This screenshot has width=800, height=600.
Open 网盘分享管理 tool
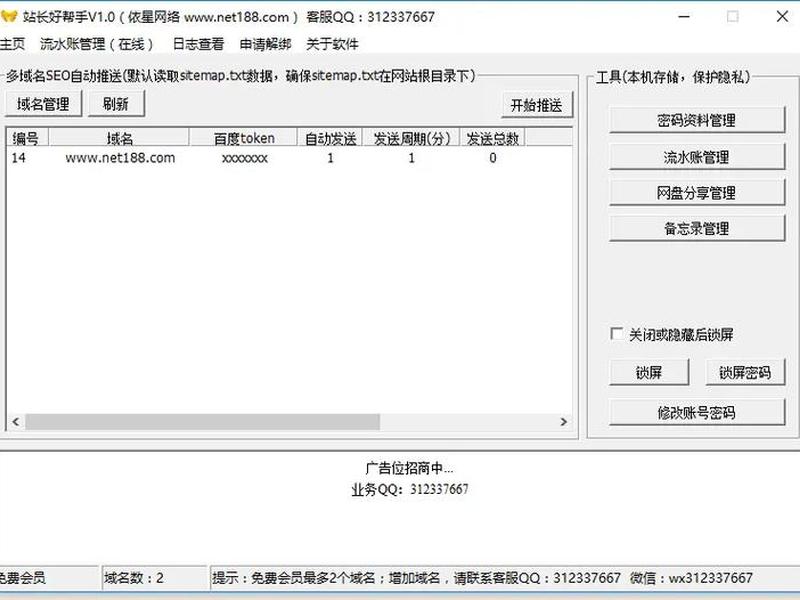pyautogui.click(x=696, y=193)
